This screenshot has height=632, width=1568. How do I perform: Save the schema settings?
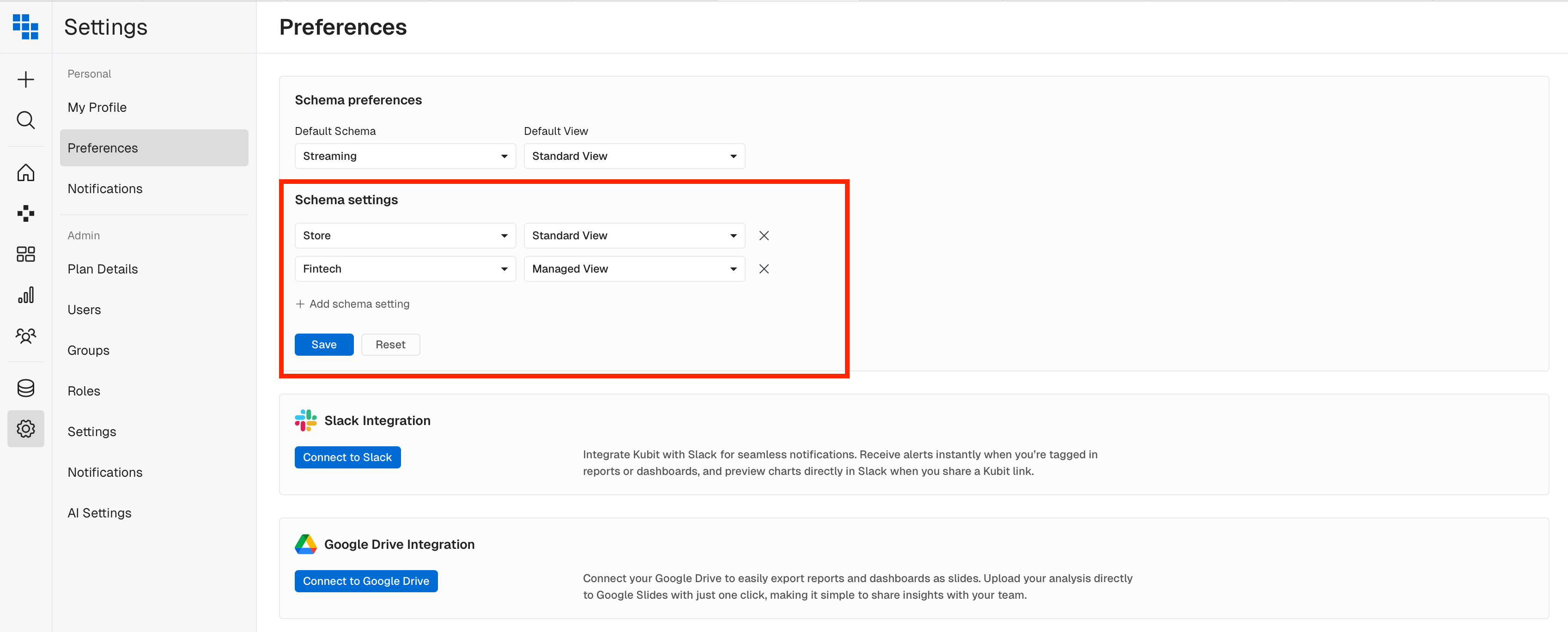tap(324, 345)
